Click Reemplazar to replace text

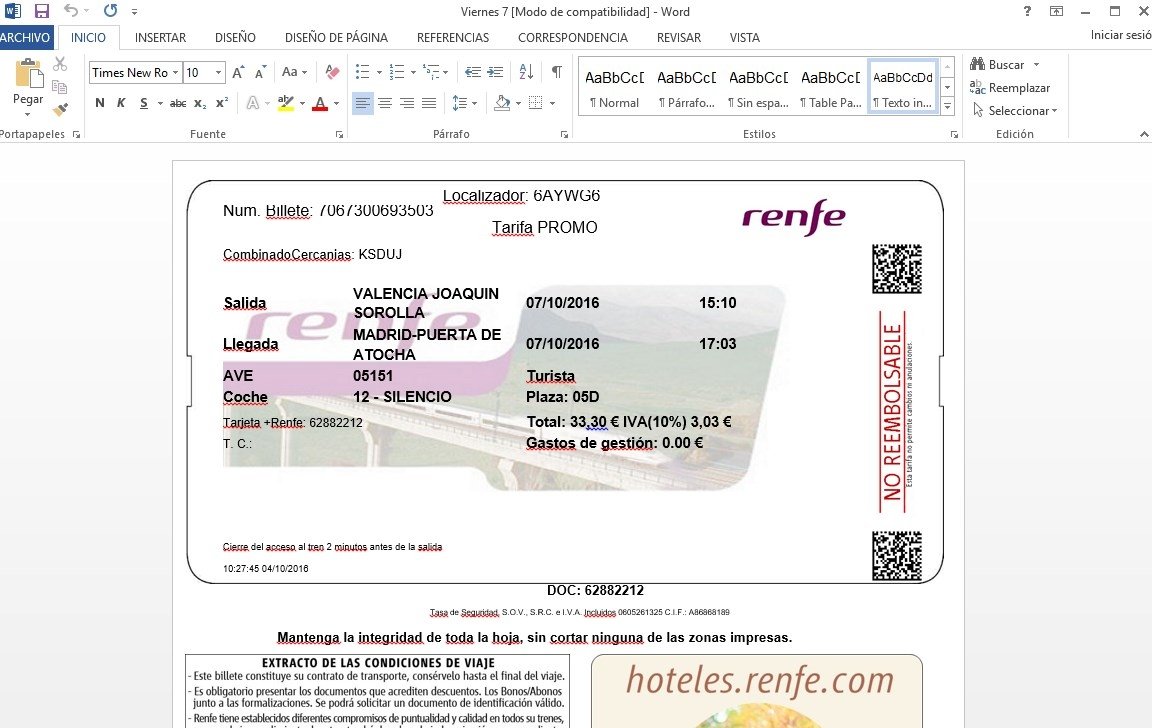point(1009,87)
